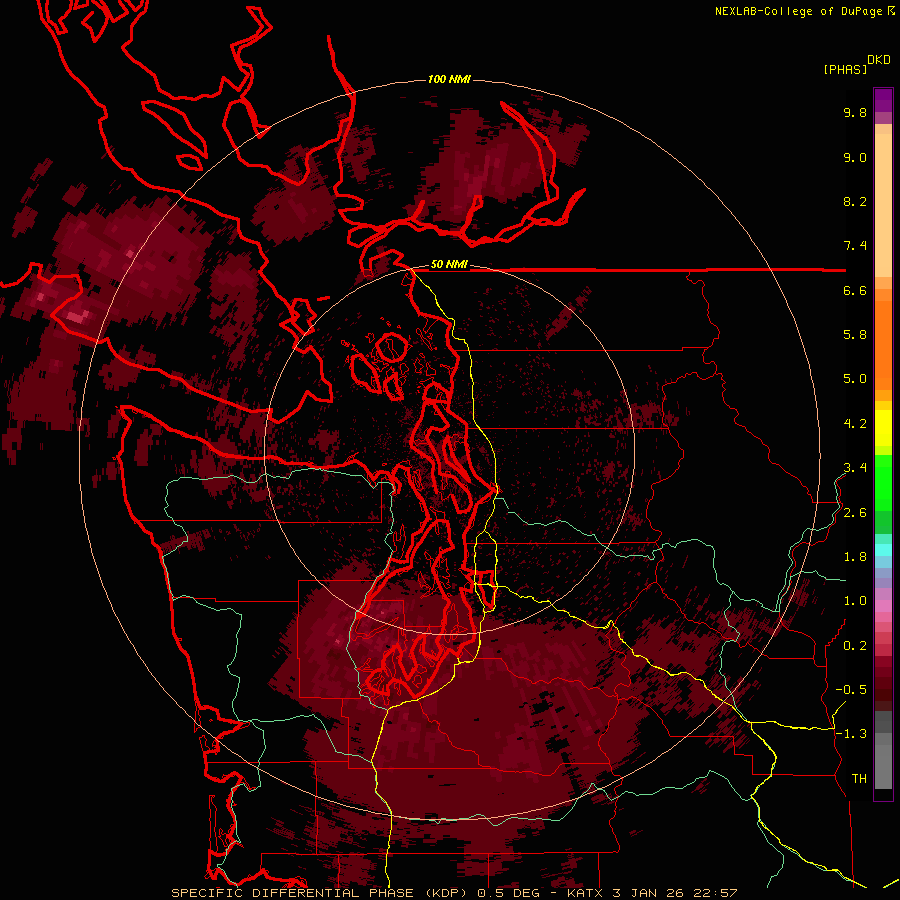Select the 3.4 scale value
This screenshot has height=900, width=900.
[x=855, y=468]
